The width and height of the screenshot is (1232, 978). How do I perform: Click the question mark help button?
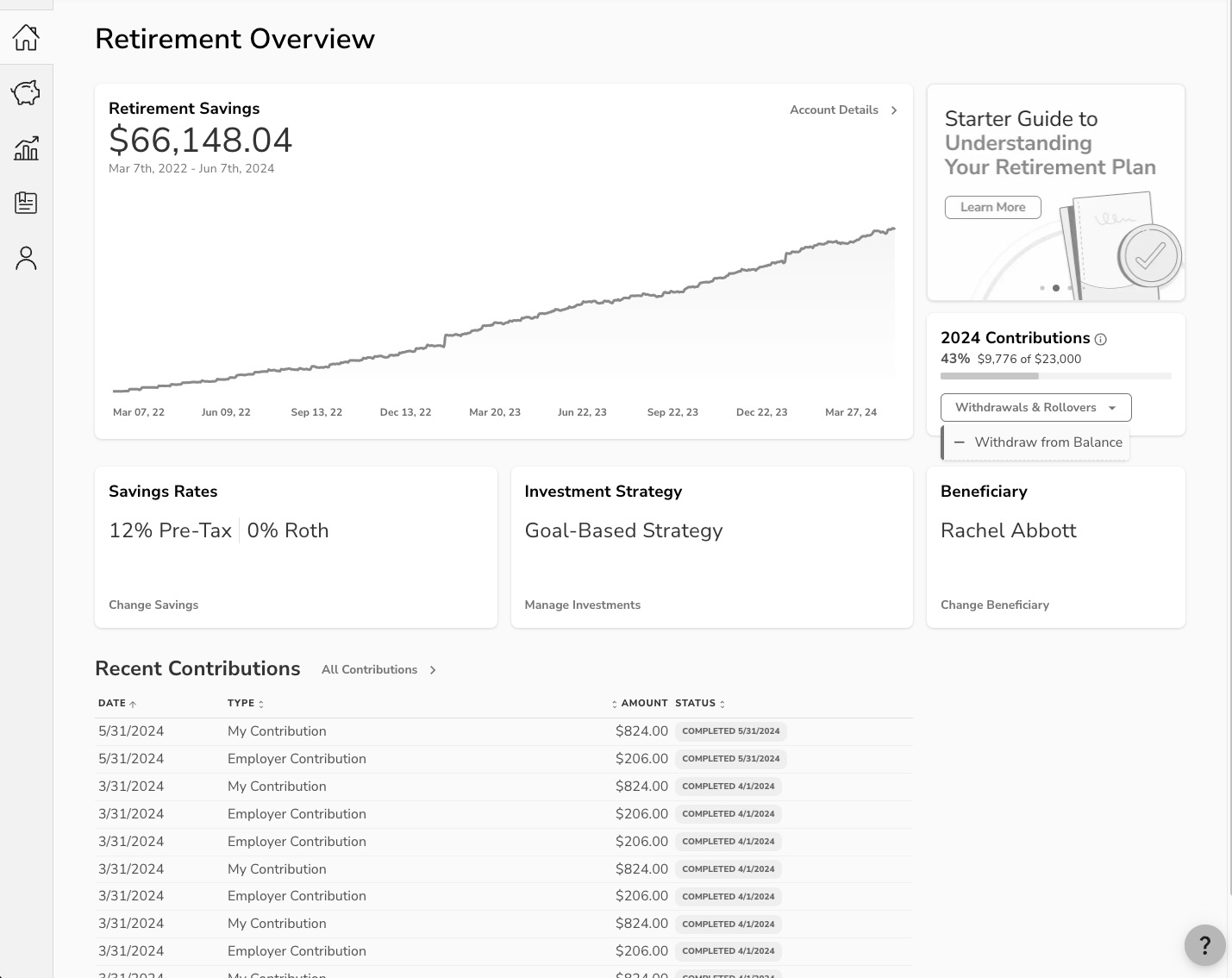(x=1205, y=945)
